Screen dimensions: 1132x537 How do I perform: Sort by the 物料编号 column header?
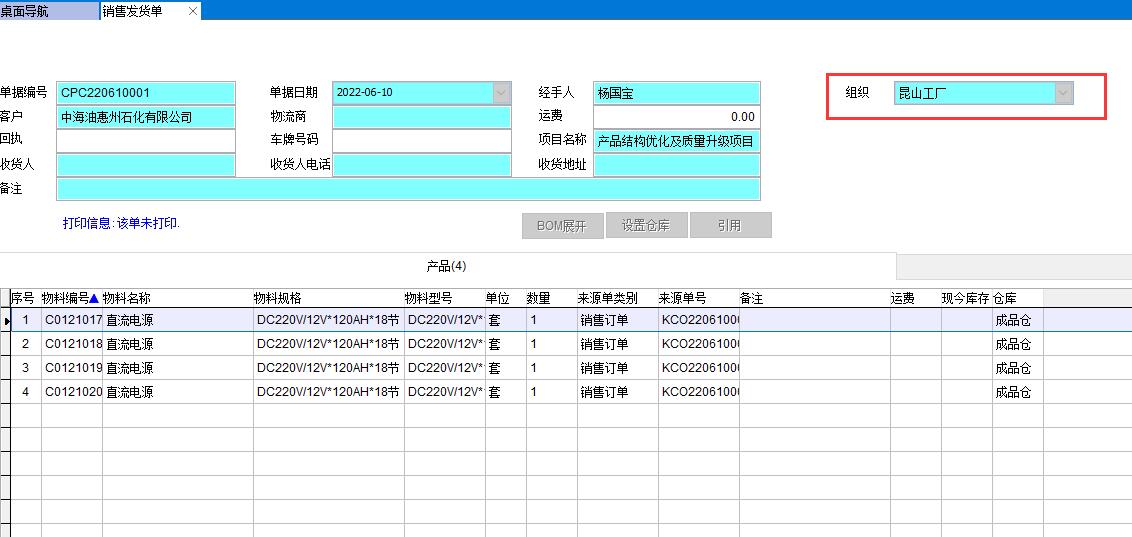pyautogui.click(x=70, y=298)
